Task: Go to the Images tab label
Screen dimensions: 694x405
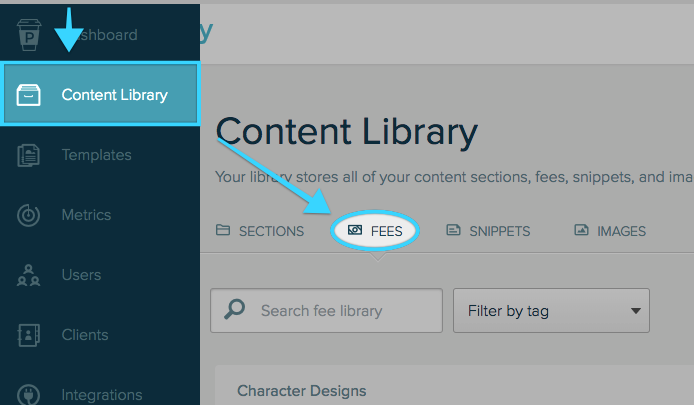Action: pos(621,231)
